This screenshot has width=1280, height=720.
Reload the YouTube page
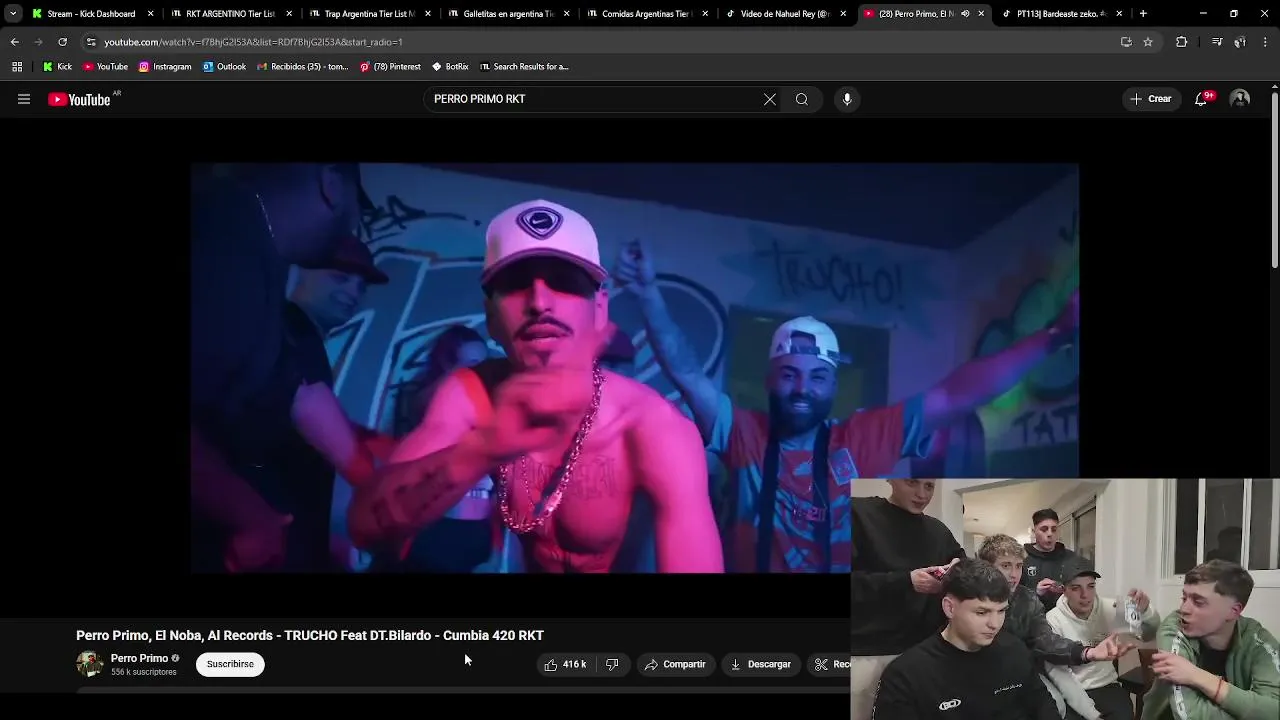(x=62, y=42)
